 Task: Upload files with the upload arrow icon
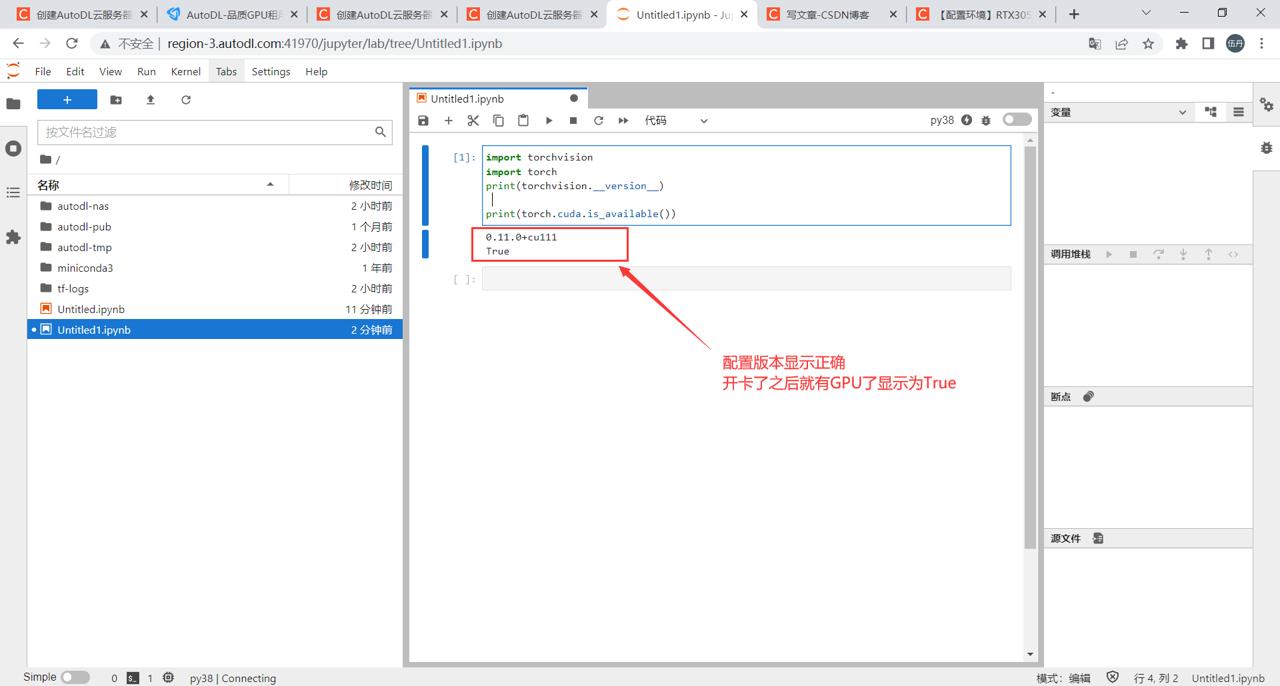point(151,100)
